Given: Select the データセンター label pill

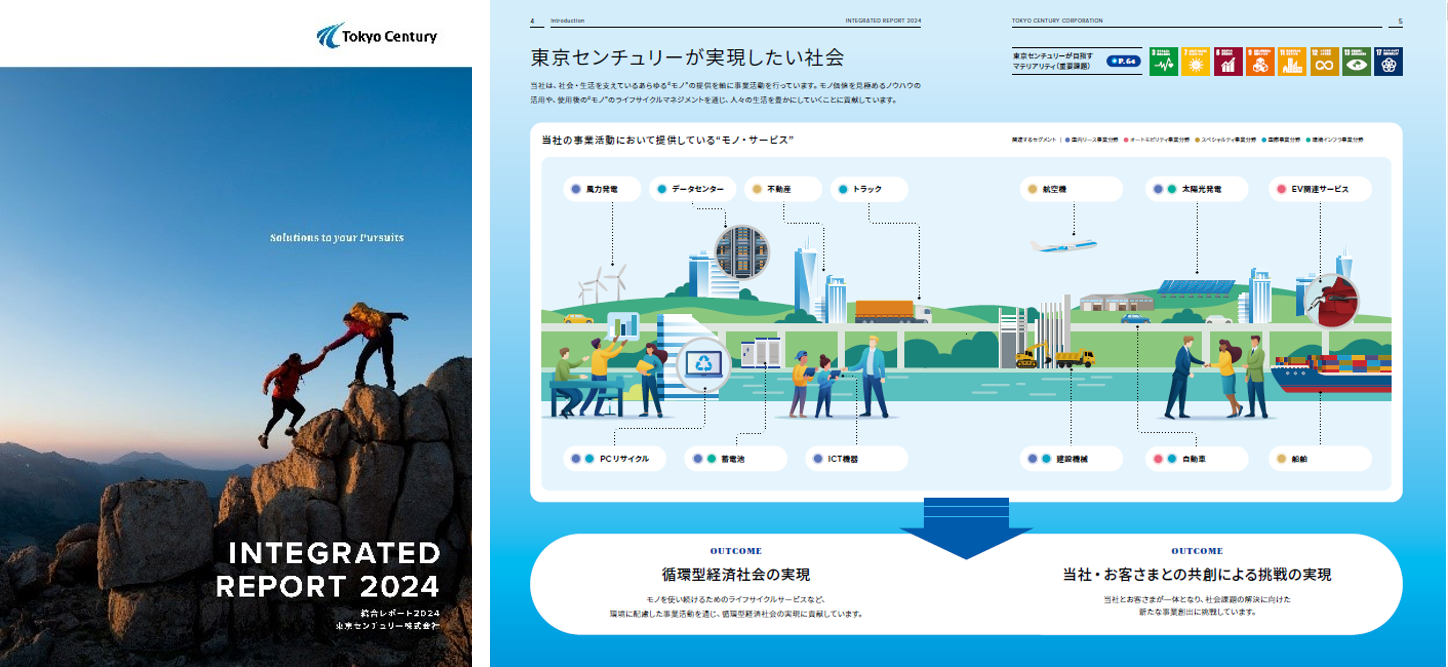Looking at the screenshot, I should pyautogui.click(x=691, y=188).
